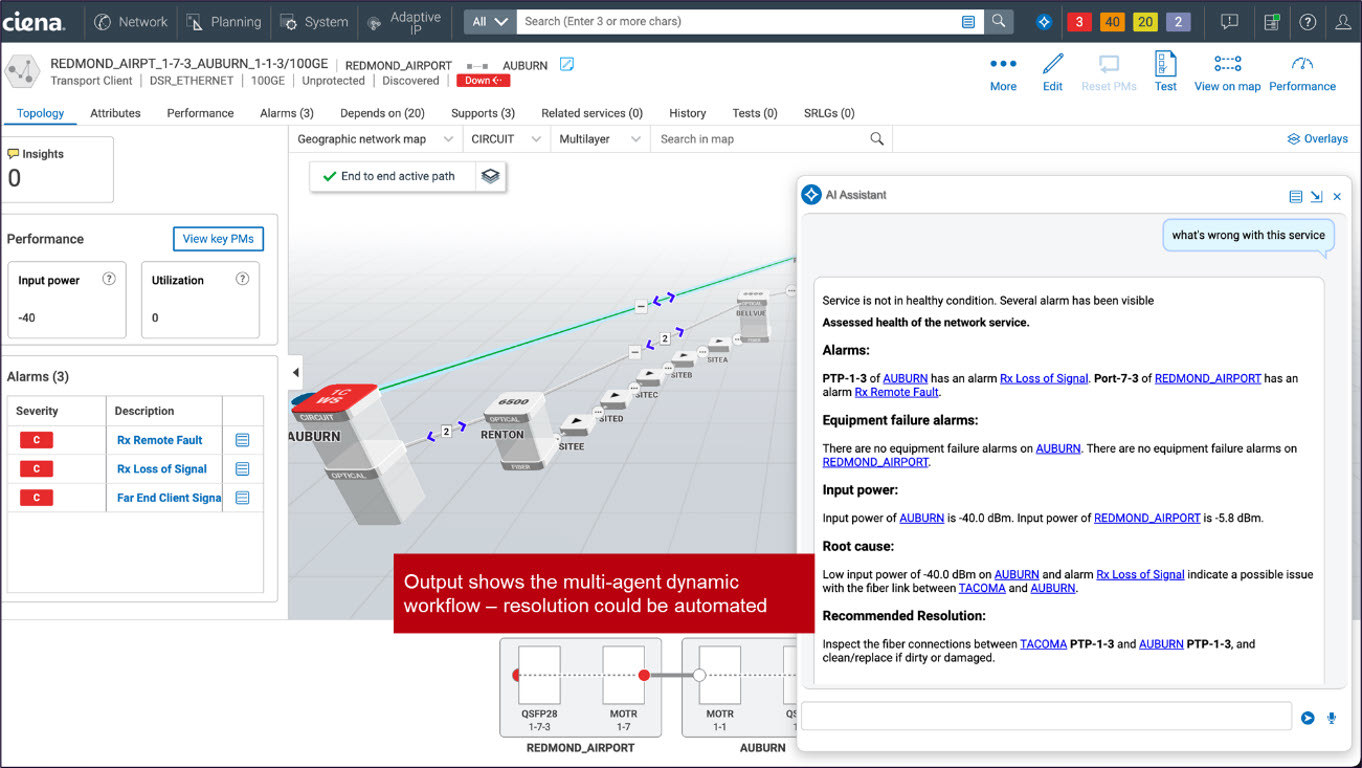Switch to the SRLGs (0) tab
Viewport: 1362px width, 768px height.
pos(829,113)
